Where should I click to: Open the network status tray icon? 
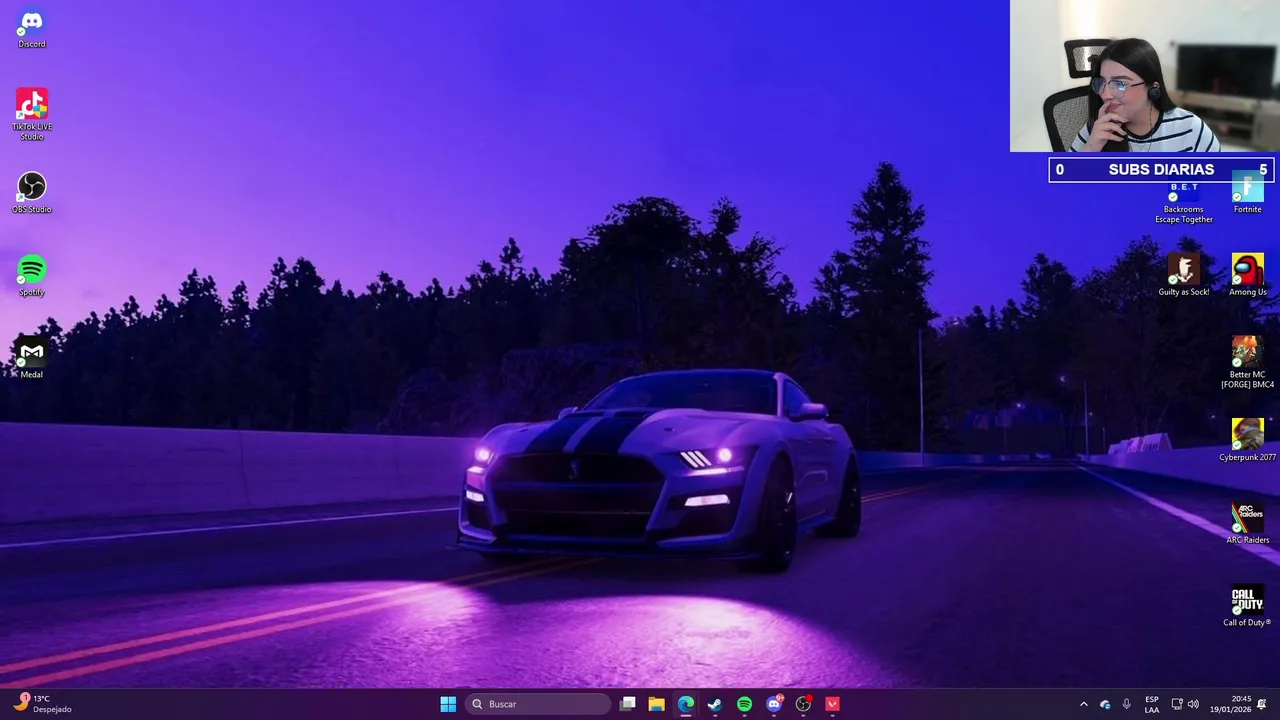[1177, 704]
